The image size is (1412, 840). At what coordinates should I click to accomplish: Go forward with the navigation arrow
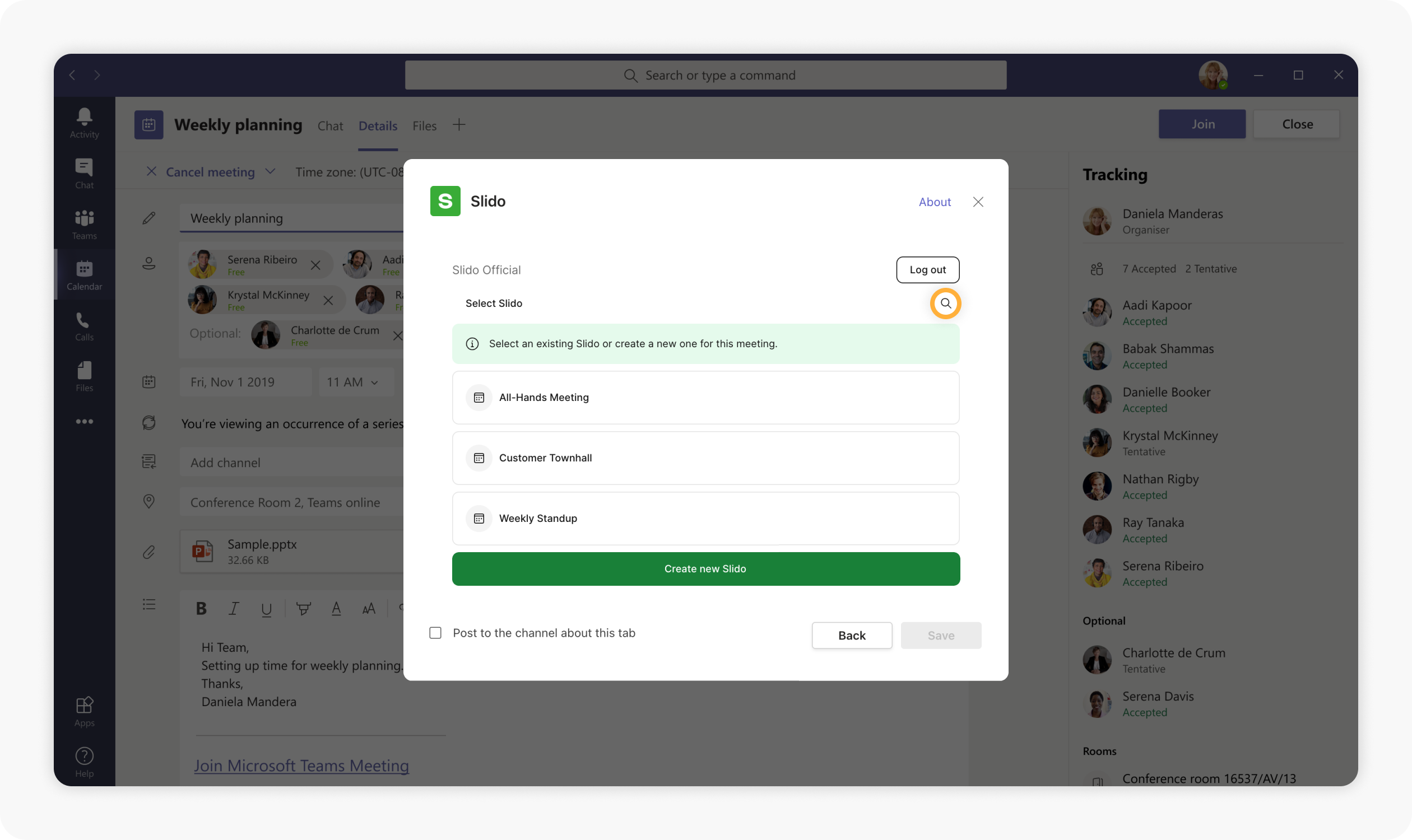coord(97,74)
